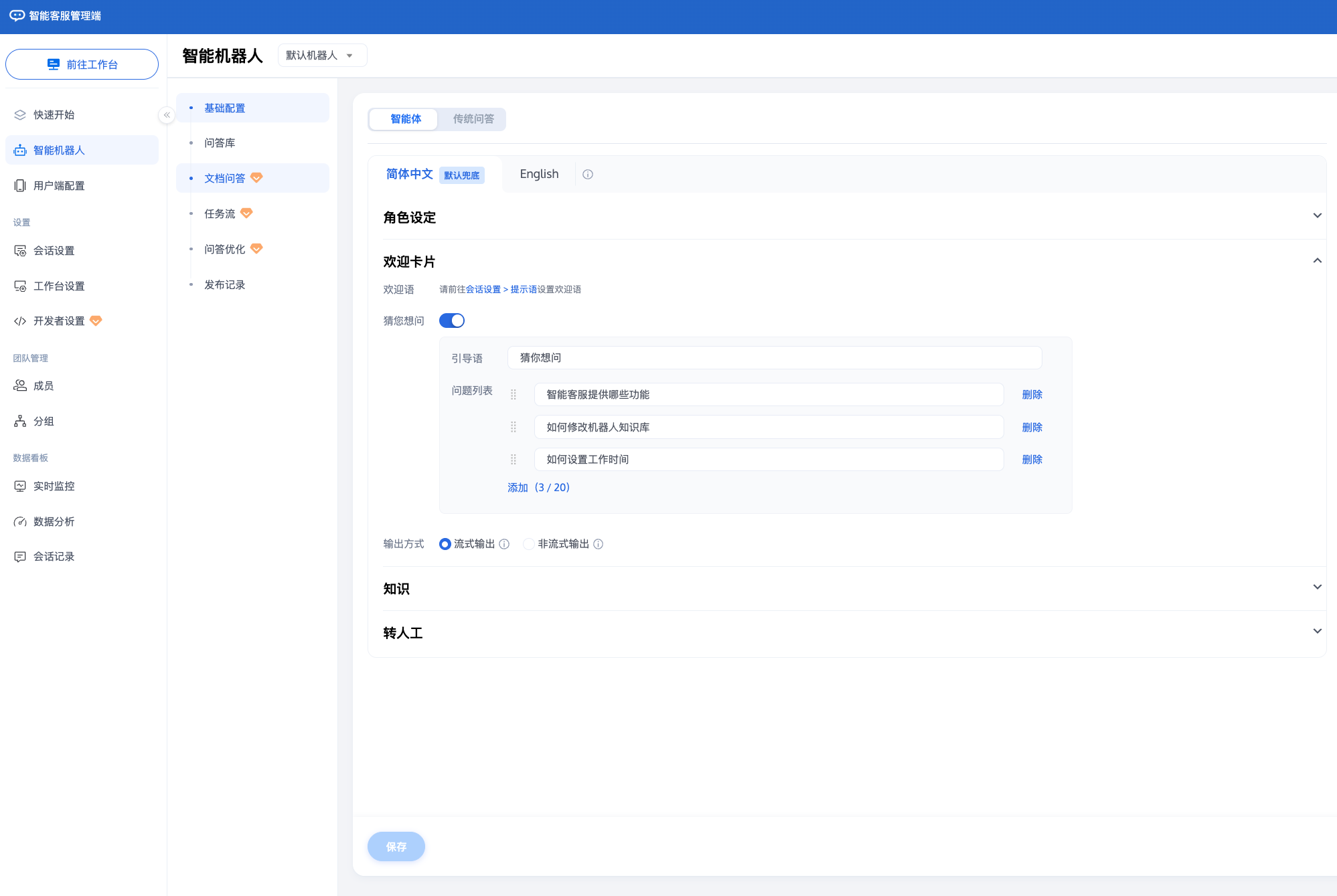Open the 默认机器人 dropdown

coord(321,56)
